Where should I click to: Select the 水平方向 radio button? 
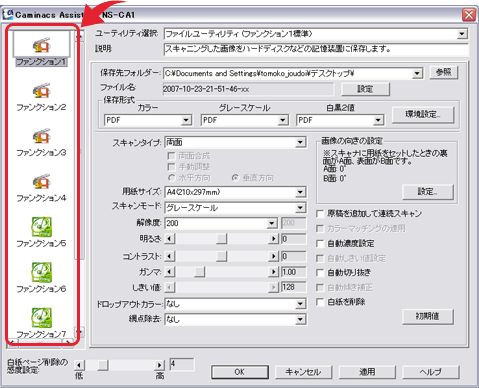click(x=171, y=178)
